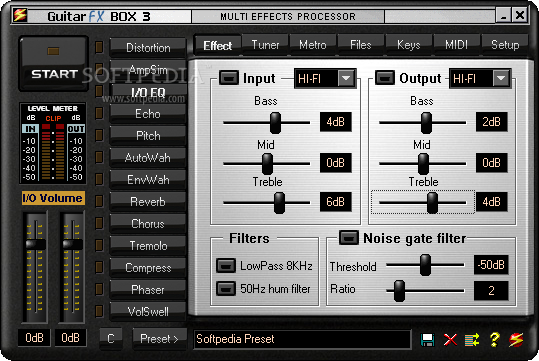Toggle the I/O EQ effect LED indicator
This screenshot has height=361, width=539.
click(x=99, y=91)
